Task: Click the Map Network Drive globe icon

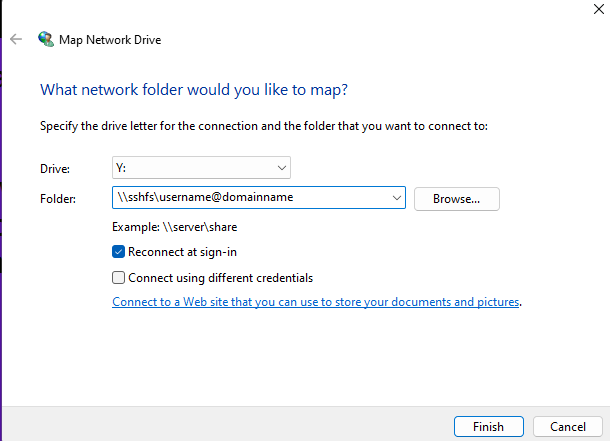Action: click(x=46, y=39)
